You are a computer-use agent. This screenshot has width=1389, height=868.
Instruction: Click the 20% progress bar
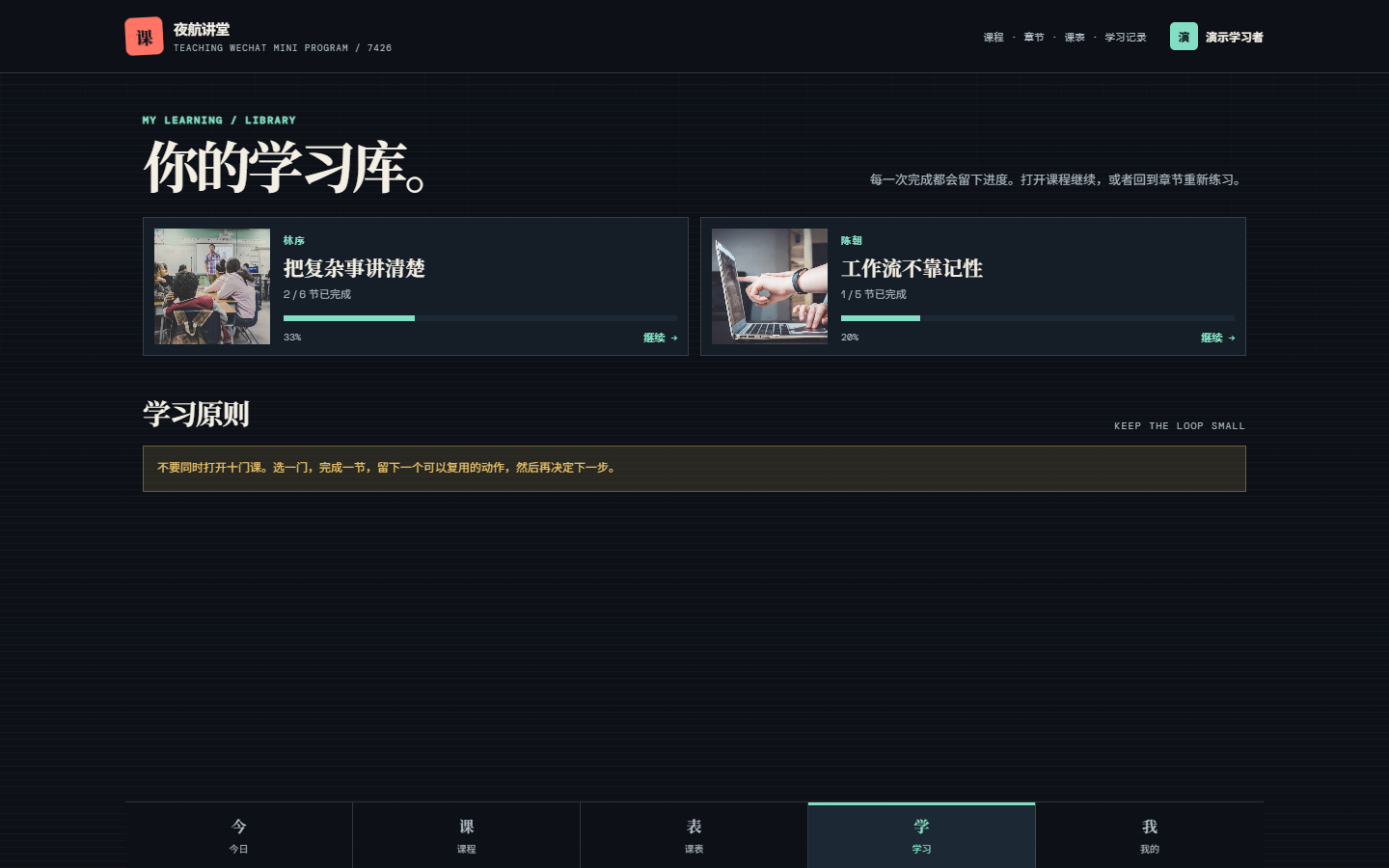pyautogui.click(x=1038, y=318)
